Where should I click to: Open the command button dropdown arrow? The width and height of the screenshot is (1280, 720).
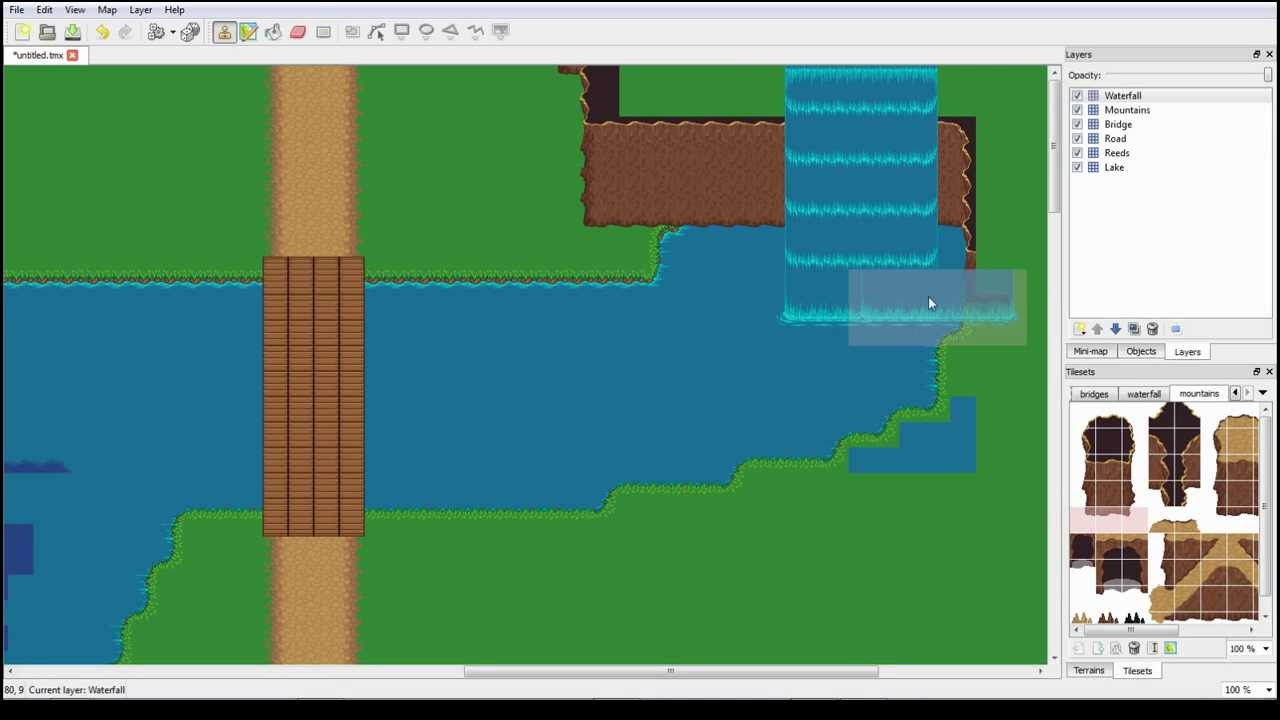coord(172,32)
